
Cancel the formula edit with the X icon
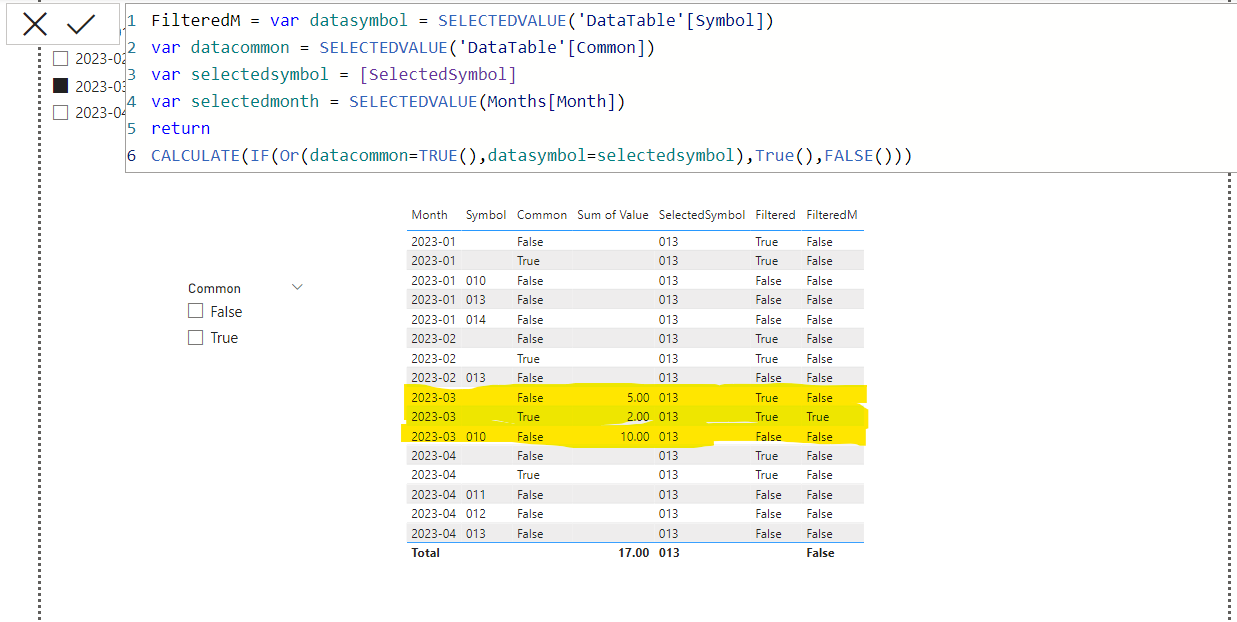35,25
